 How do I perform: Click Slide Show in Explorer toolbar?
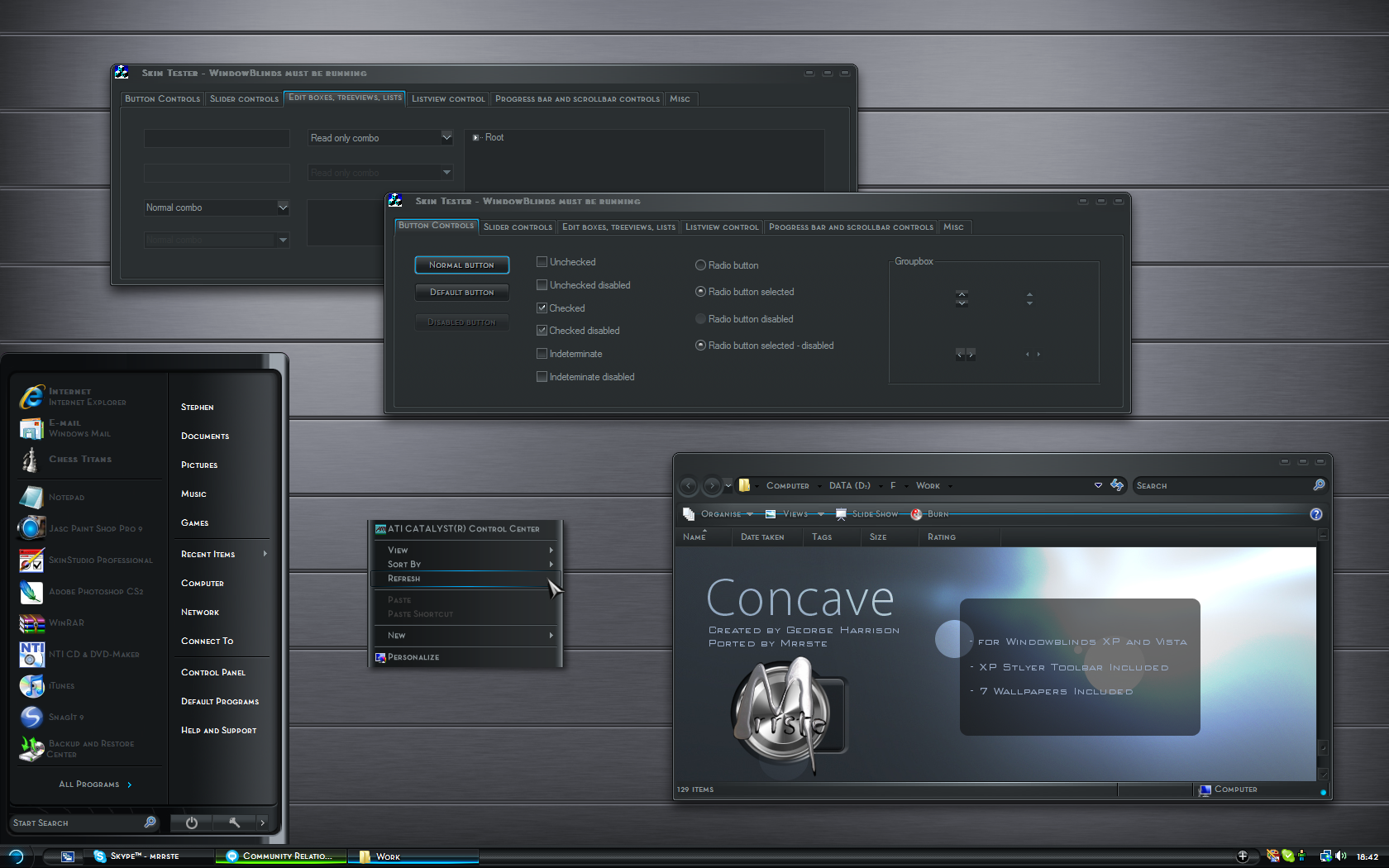[x=866, y=514]
